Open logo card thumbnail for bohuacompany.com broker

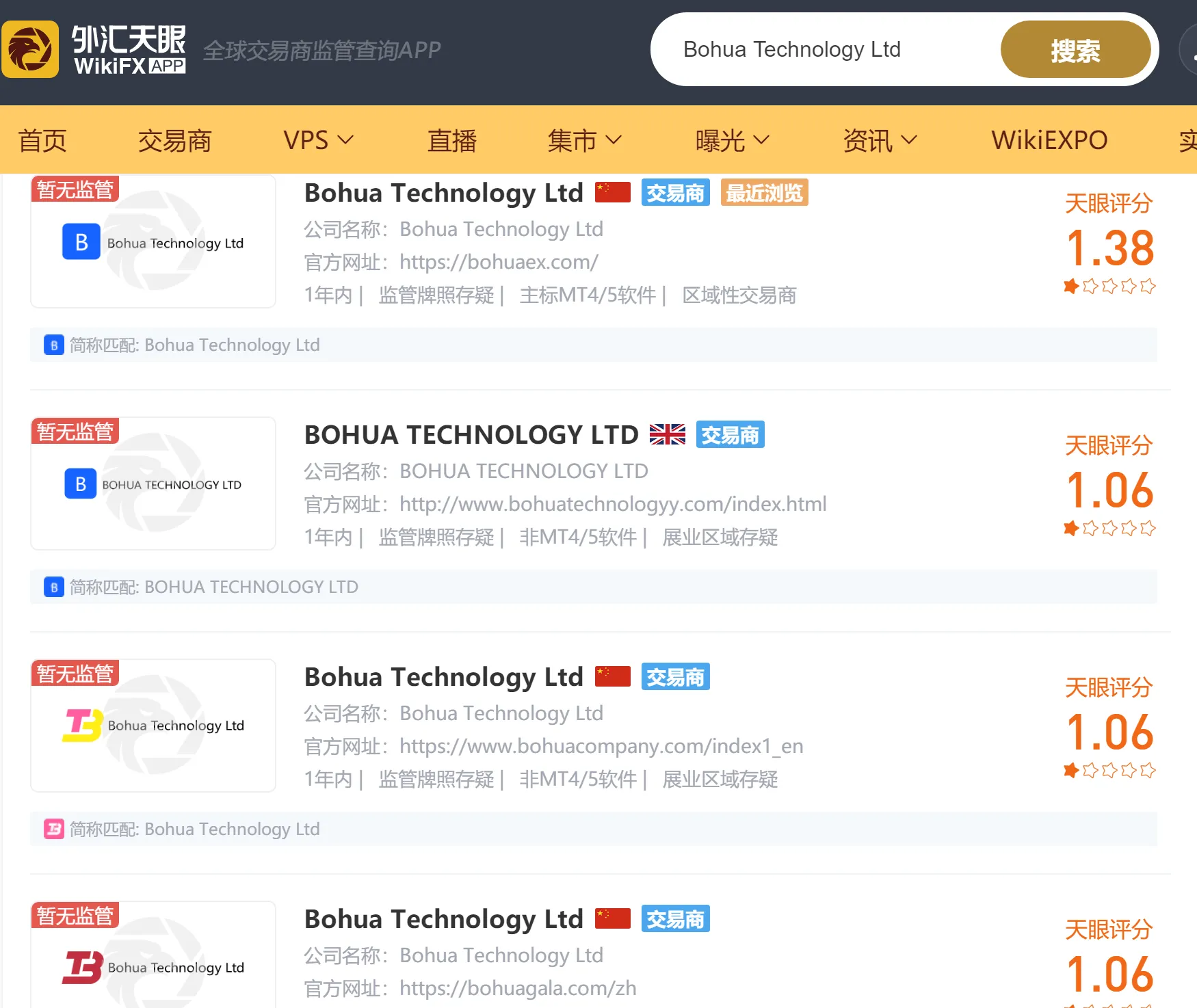[153, 726]
